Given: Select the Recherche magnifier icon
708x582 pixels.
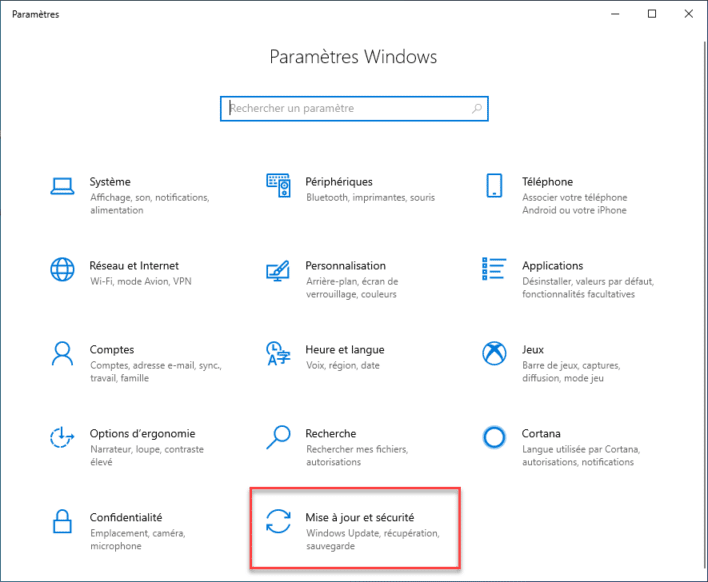Looking at the screenshot, I should [278, 437].
